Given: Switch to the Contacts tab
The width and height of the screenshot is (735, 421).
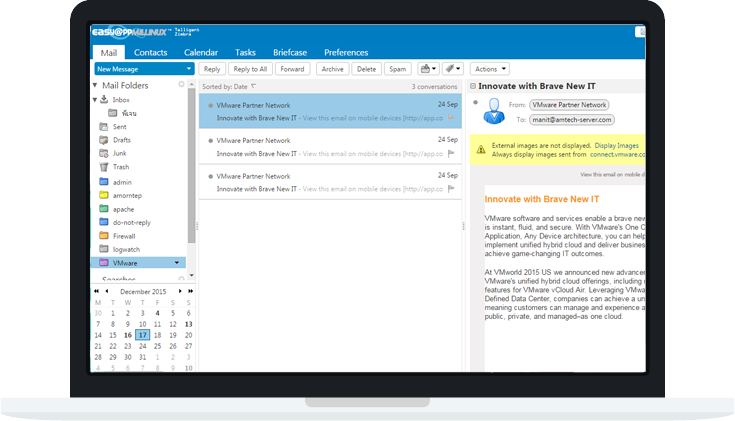Looking at the screenshot, I should click(150, 53).
